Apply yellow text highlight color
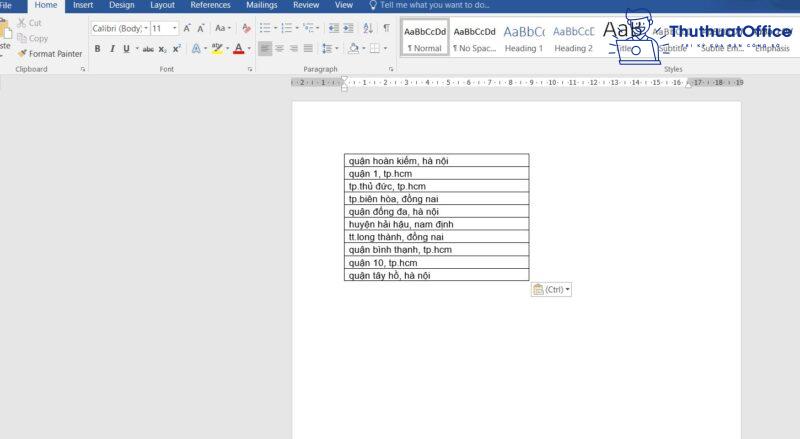 217,49
